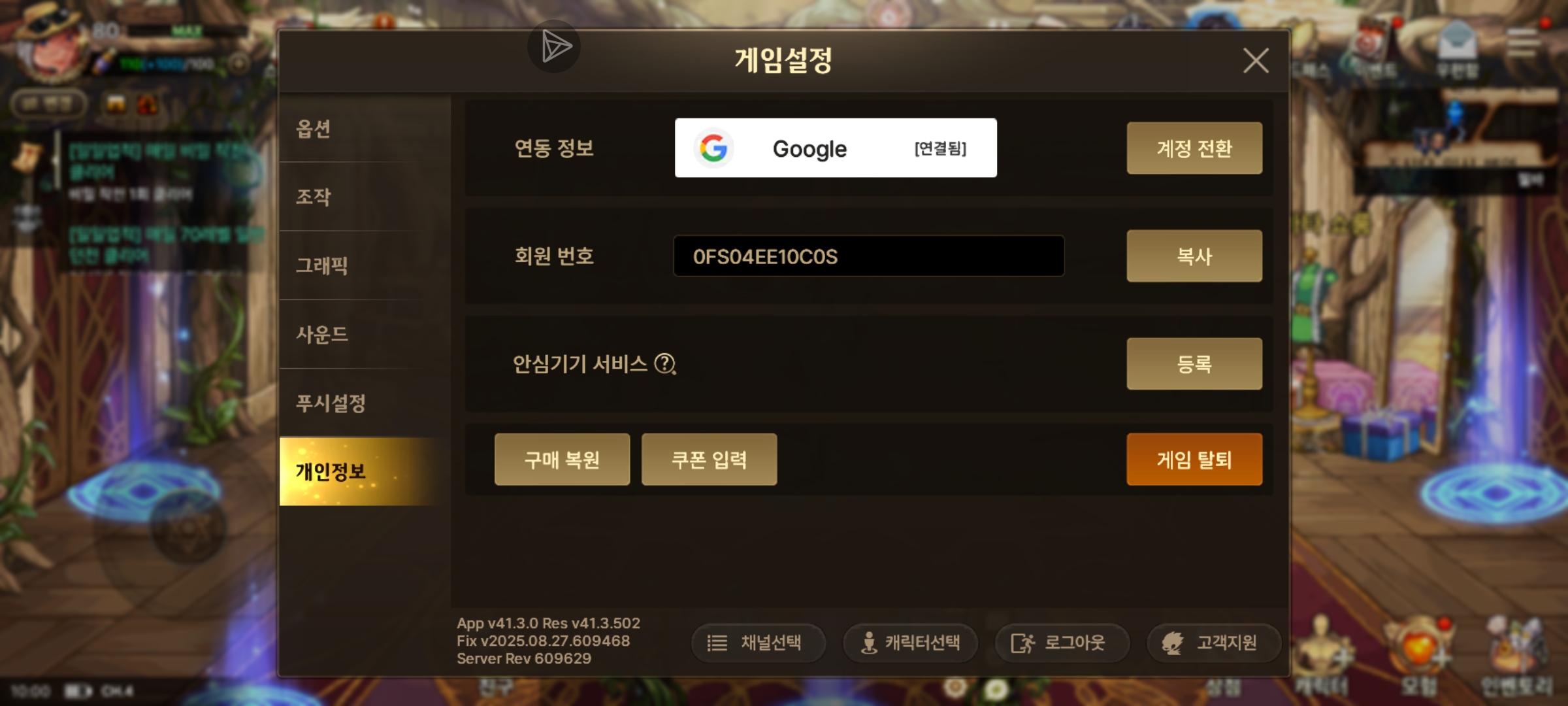The width and height of the screenshot is (1568, 706).
Task: Open 캐릭터선택 character select button
Action: (910, 643)
